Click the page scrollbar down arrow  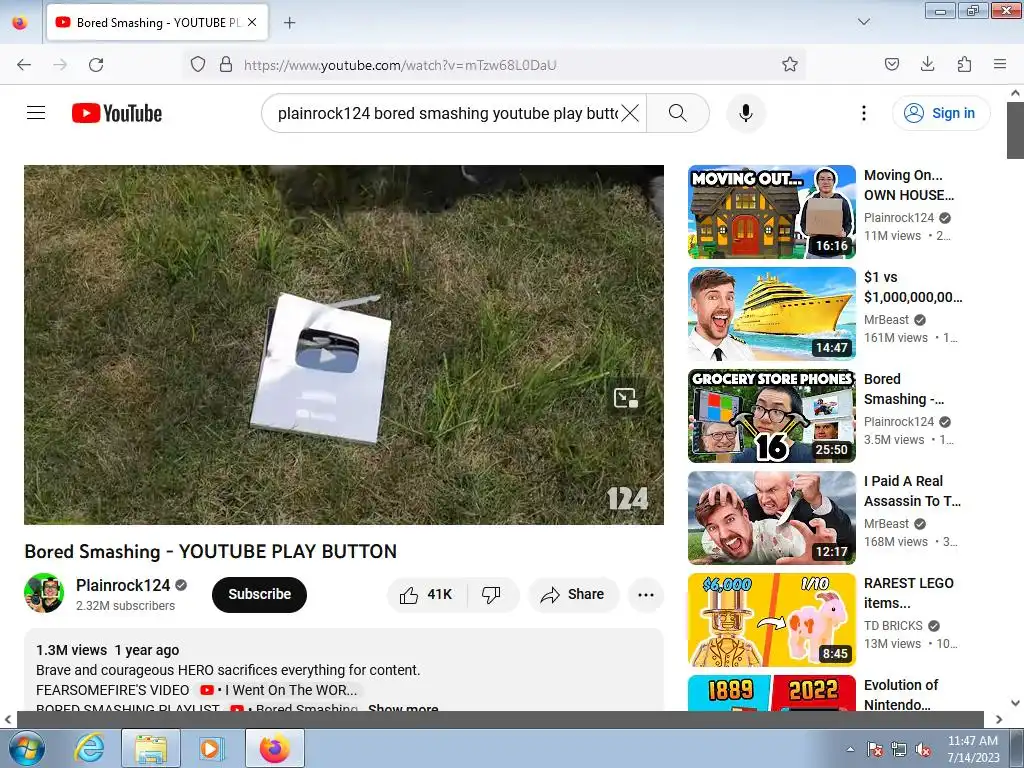tap(1015, 703)
